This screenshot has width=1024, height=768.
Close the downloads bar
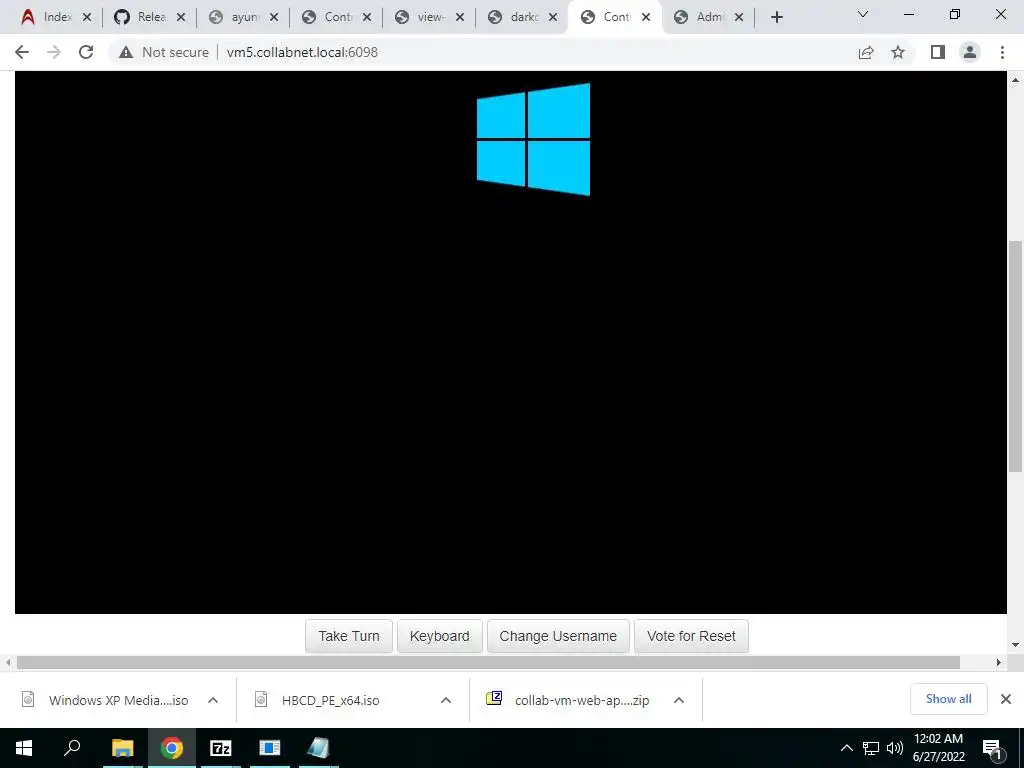[1006, 699]
